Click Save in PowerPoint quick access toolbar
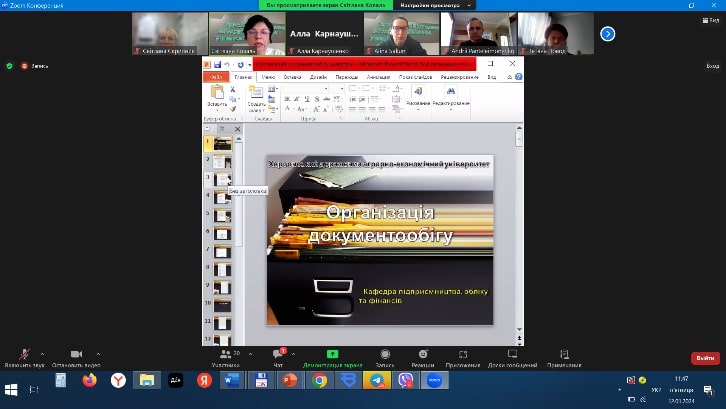The width and height of the screenshot is (726, 409). pyautogui.click(x=217, y=64)
